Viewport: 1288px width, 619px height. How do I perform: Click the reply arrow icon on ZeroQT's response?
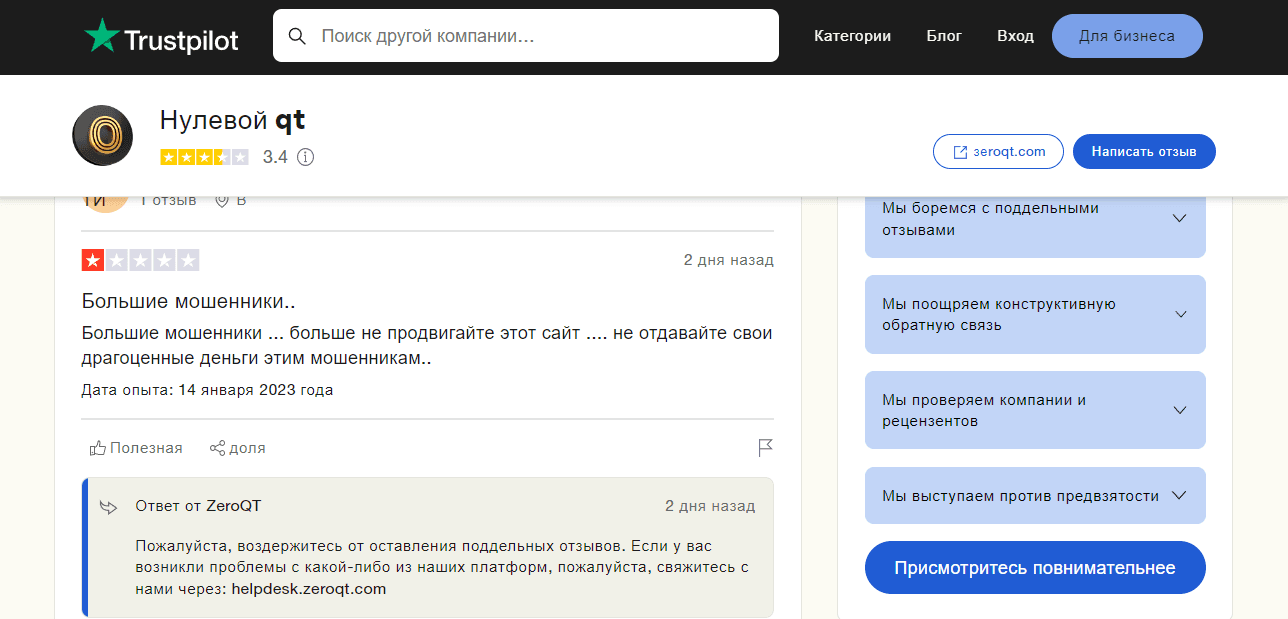107,506
